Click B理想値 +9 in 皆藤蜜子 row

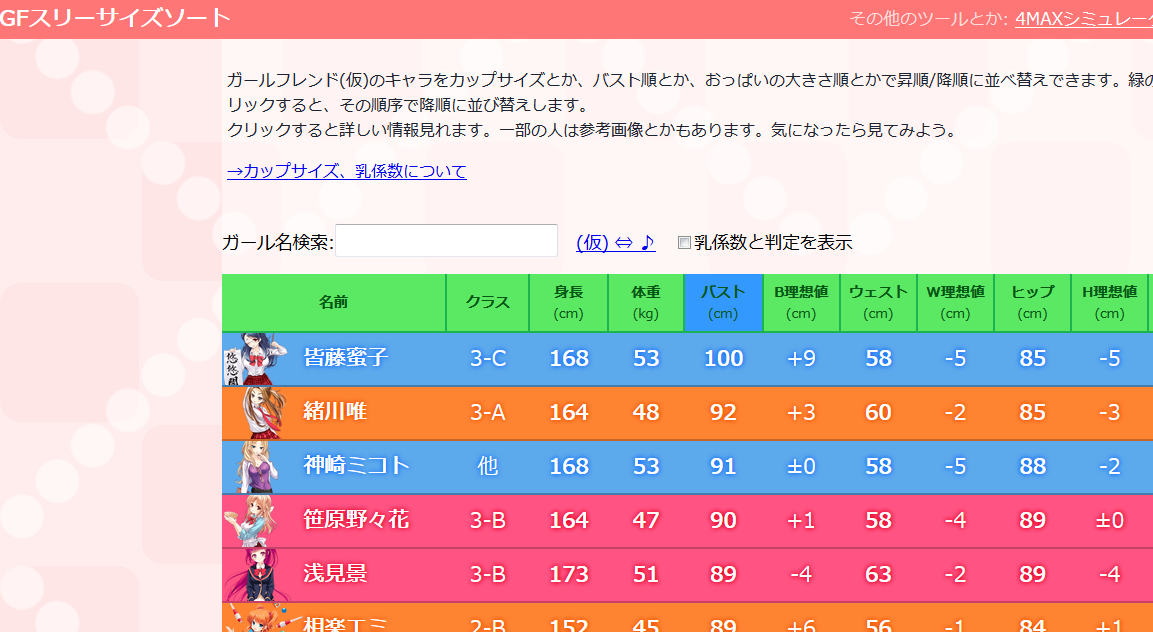801,358
